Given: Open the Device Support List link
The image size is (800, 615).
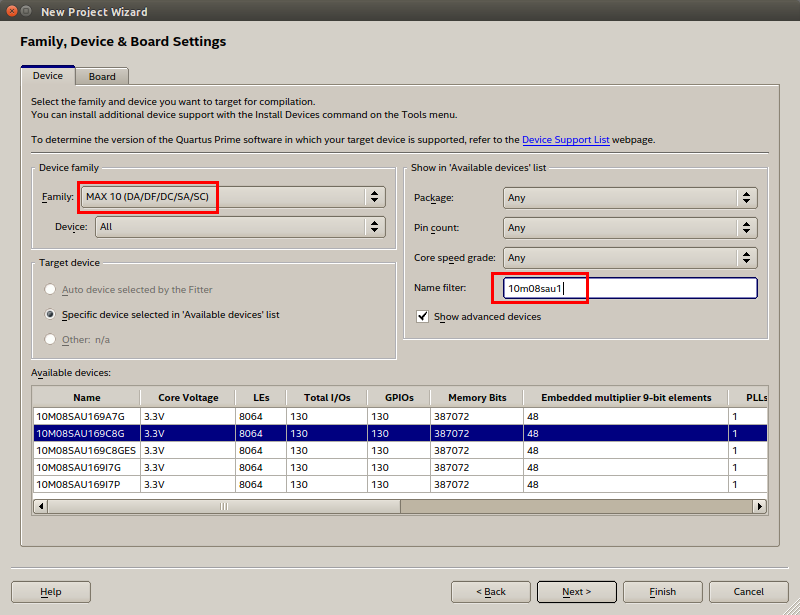Looking at the screenshot, I should [565, 140].
